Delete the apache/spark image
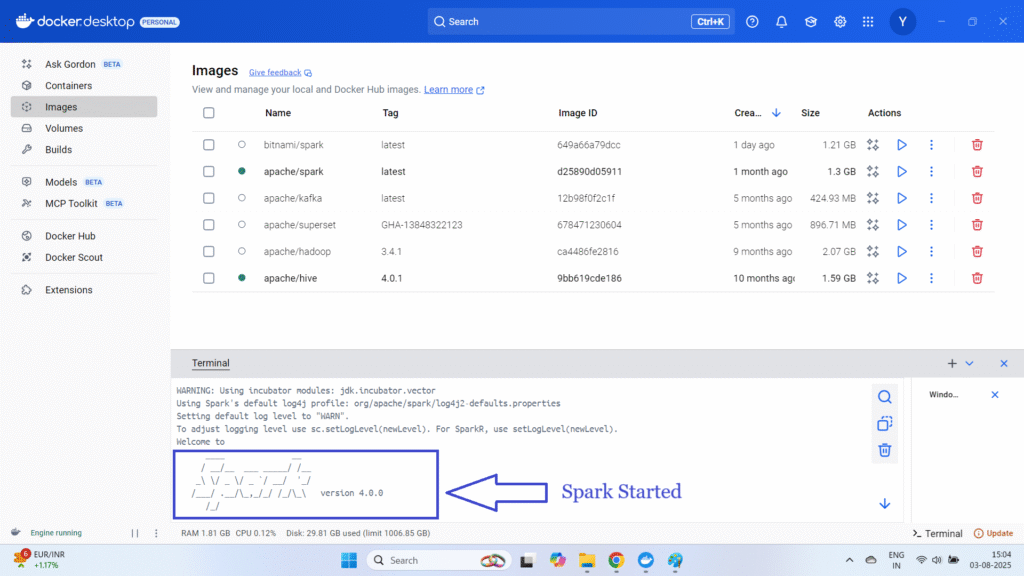Viewport: 1024px width, 576px height. tap(977, 172)
